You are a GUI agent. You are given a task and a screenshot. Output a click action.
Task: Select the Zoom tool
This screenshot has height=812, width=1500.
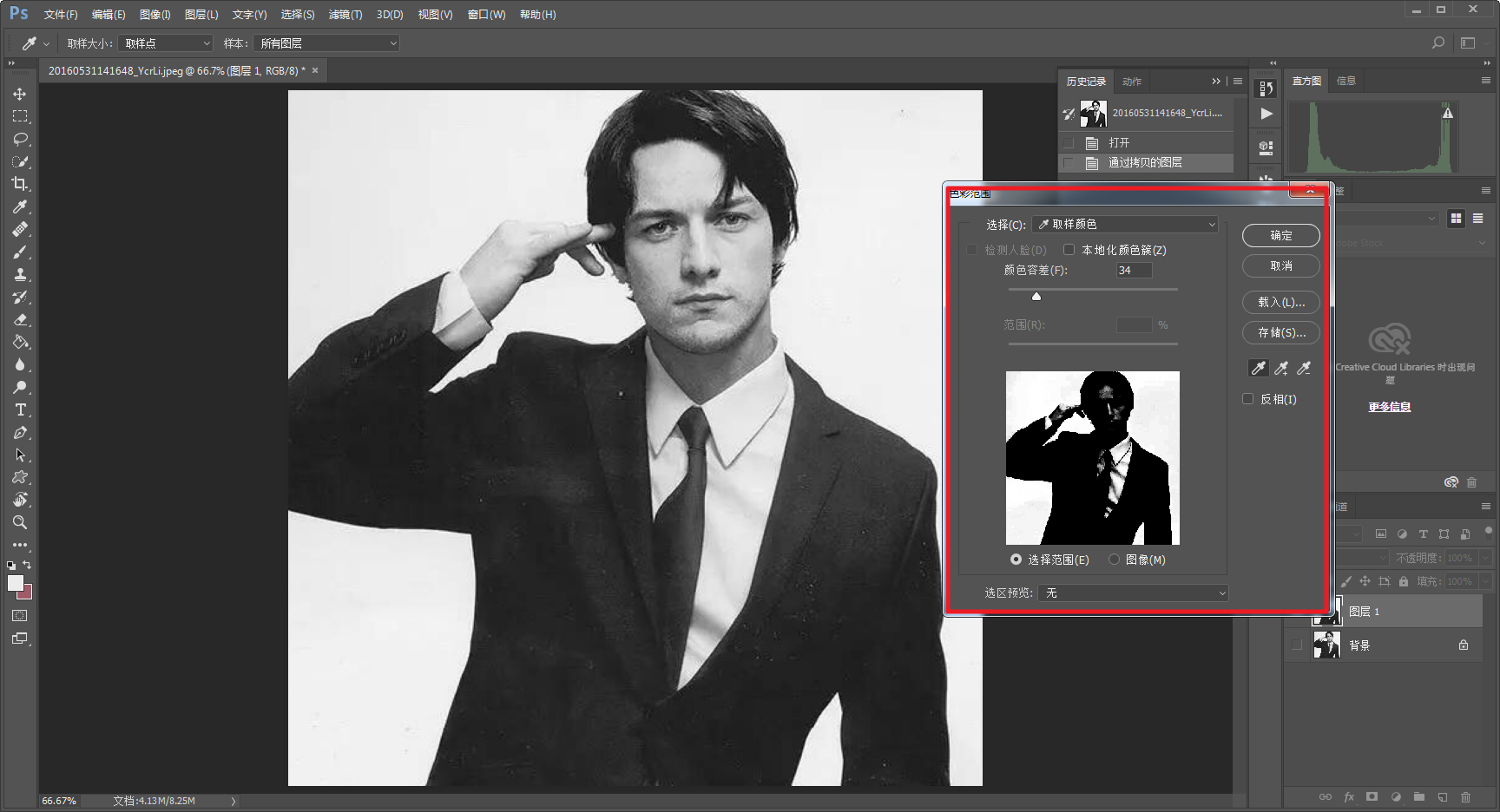(19, 522)
